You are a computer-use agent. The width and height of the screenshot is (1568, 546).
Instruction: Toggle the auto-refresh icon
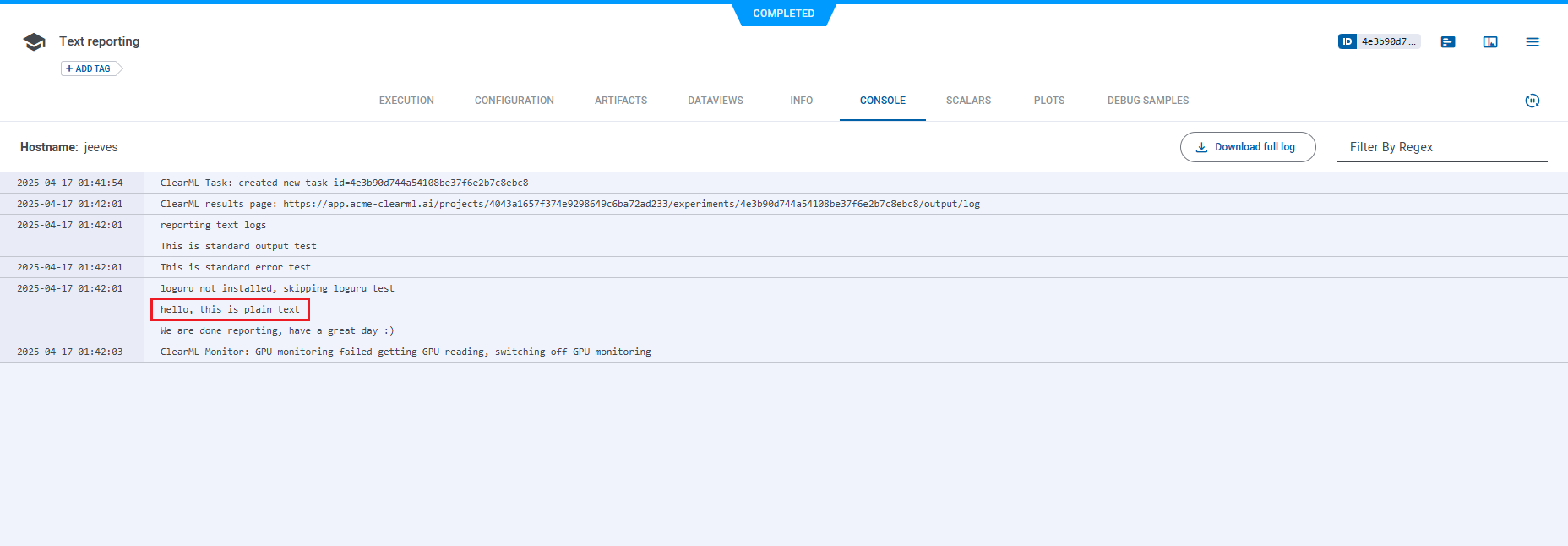click(x=1533, y=101)
